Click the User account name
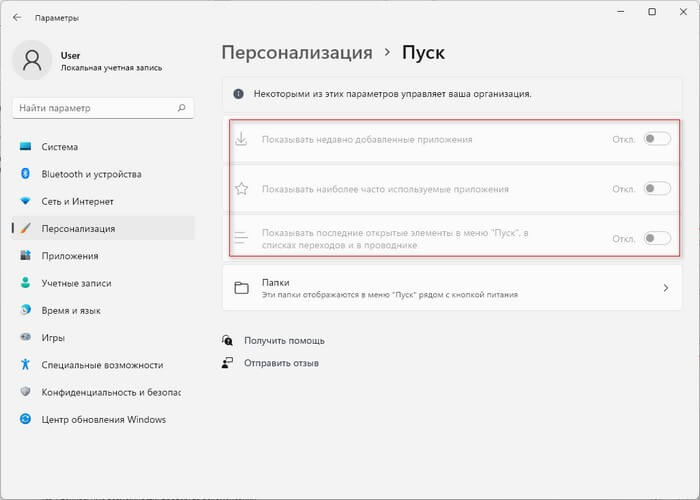The width and height of the screenshot is (700, 500). point(70,55)
